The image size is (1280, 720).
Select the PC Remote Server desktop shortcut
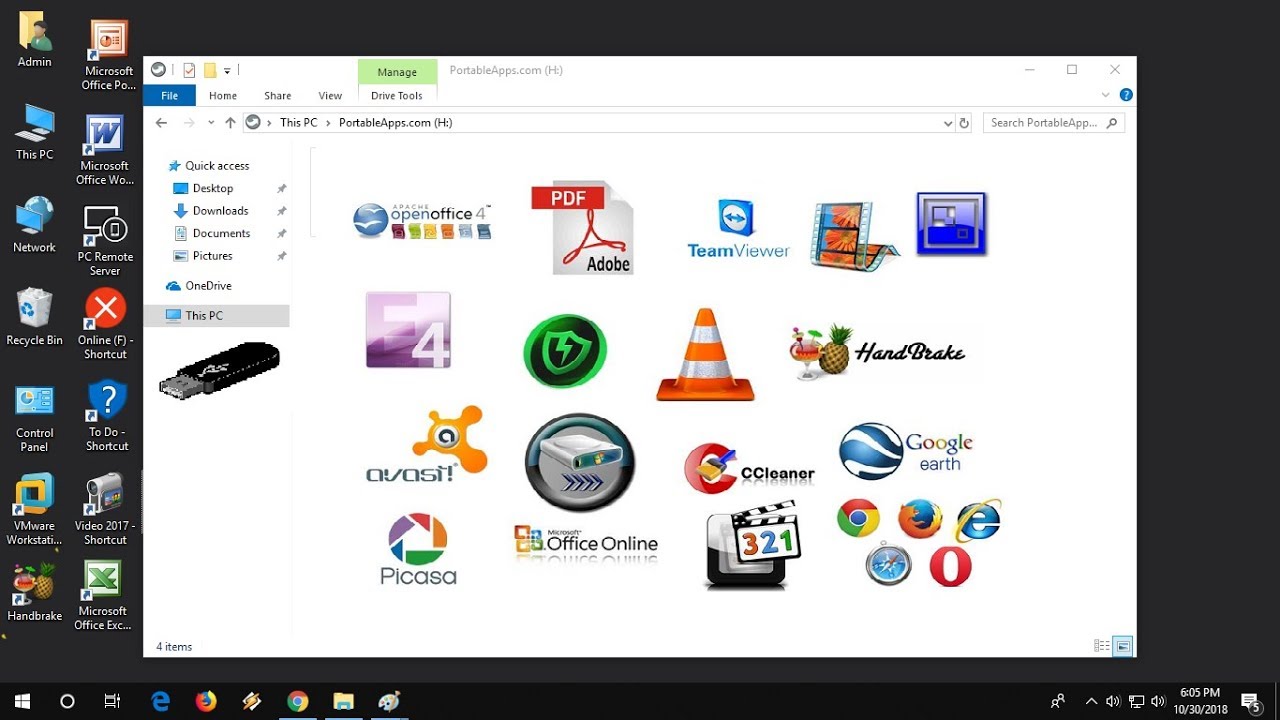pos(105,242)
